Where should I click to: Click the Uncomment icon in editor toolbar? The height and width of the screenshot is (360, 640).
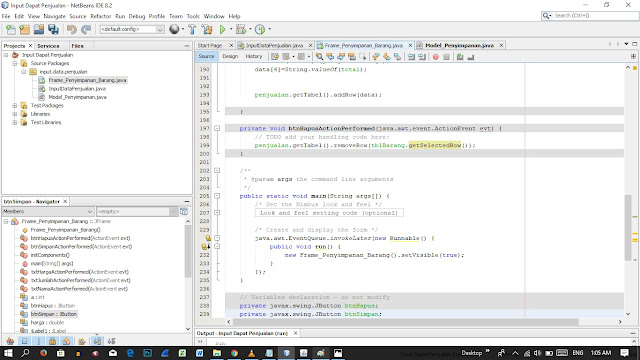point(471,57)
